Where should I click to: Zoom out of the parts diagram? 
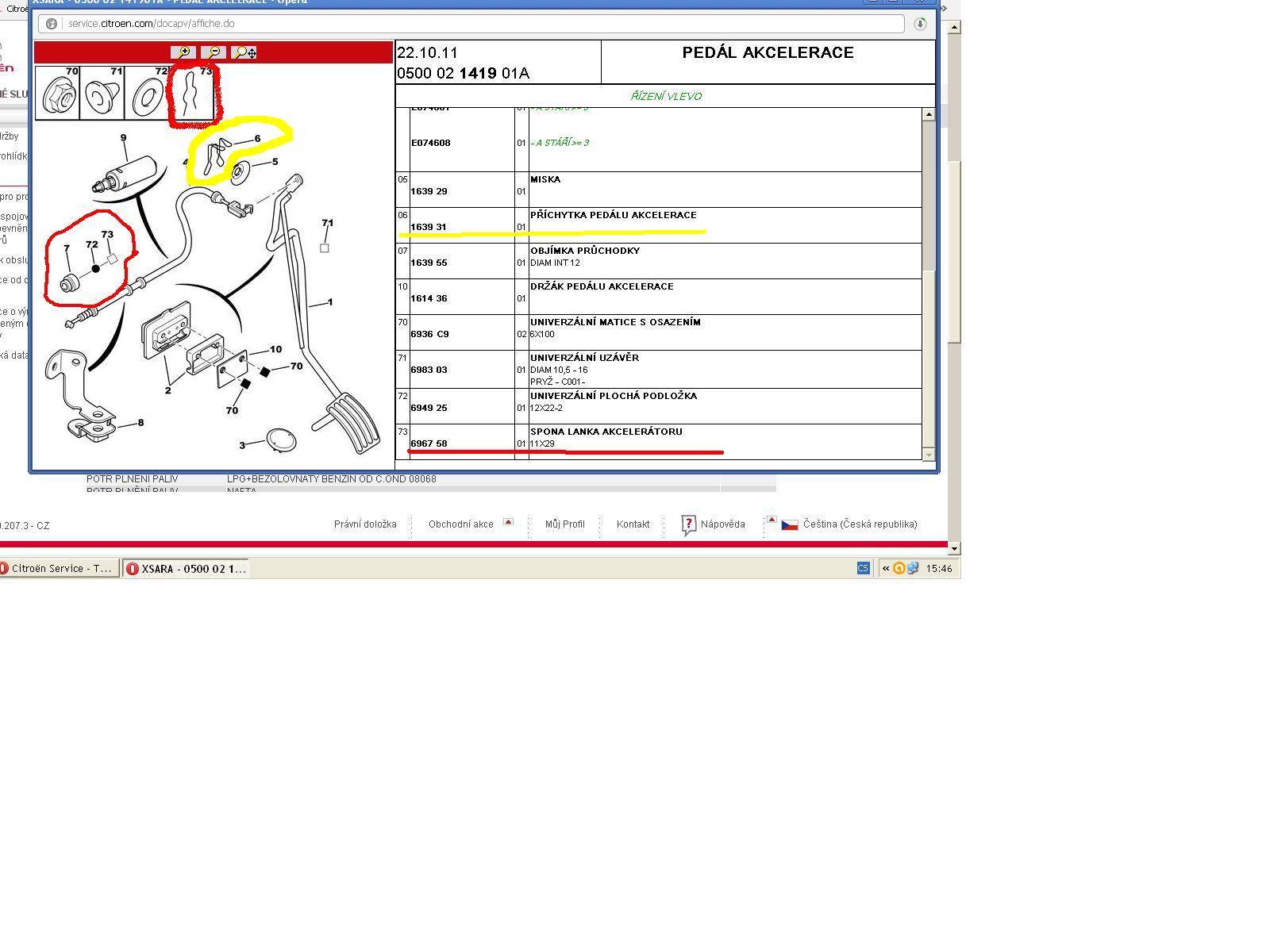point(214,52)
